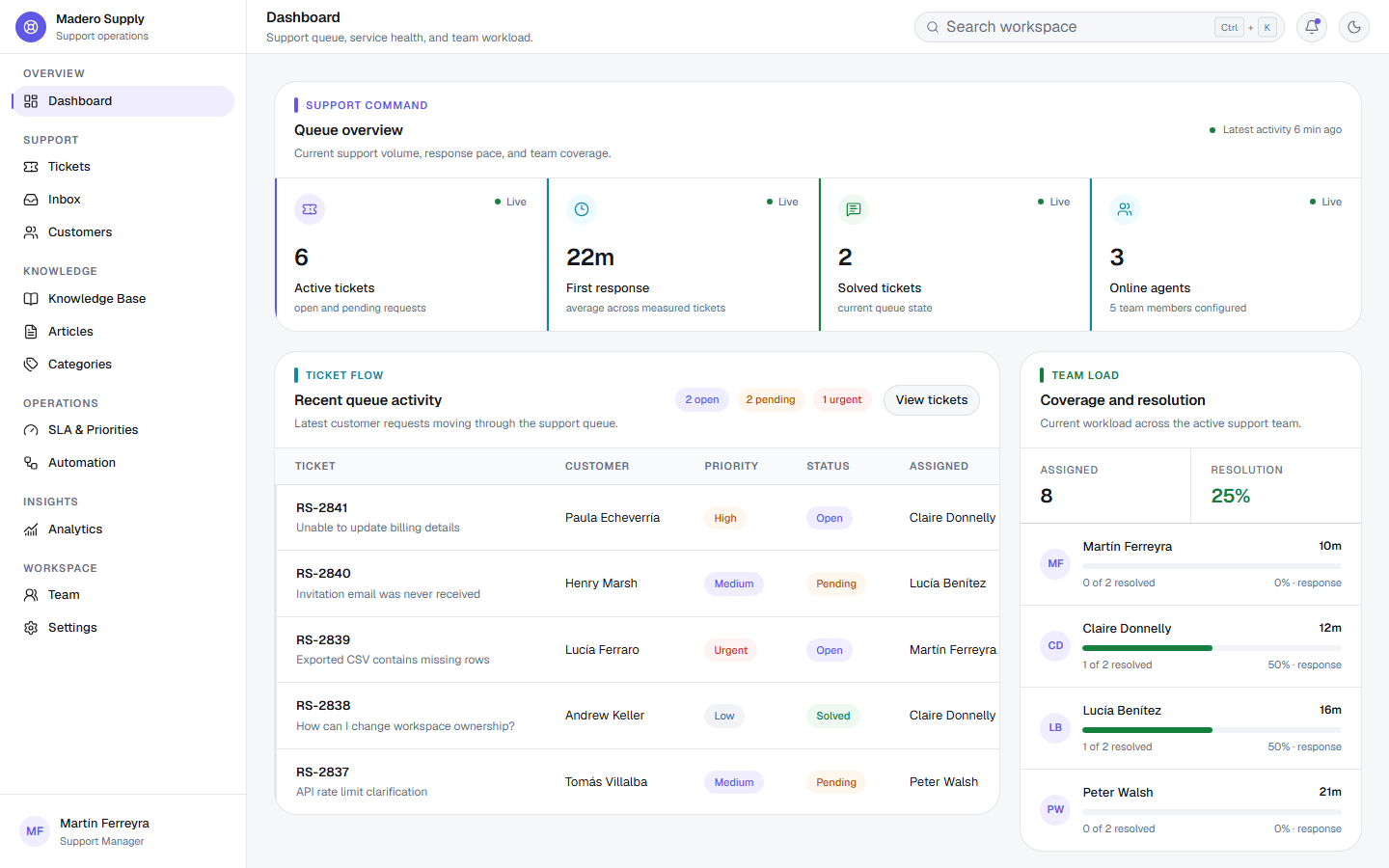Open View tickets button
Screen dimensions: 1389x868
tap(932, 400)
